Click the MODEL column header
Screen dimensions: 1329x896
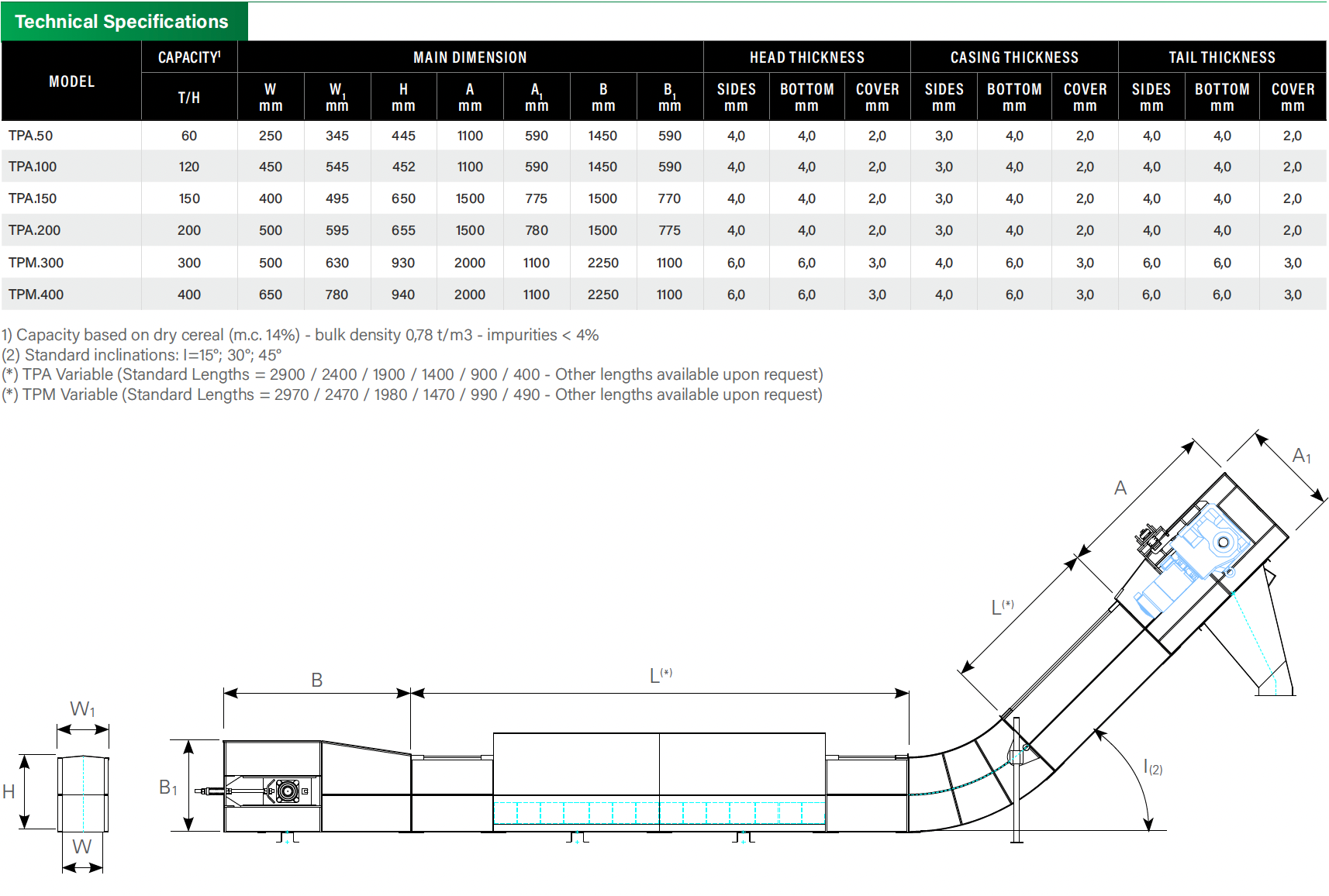point(71,81)
